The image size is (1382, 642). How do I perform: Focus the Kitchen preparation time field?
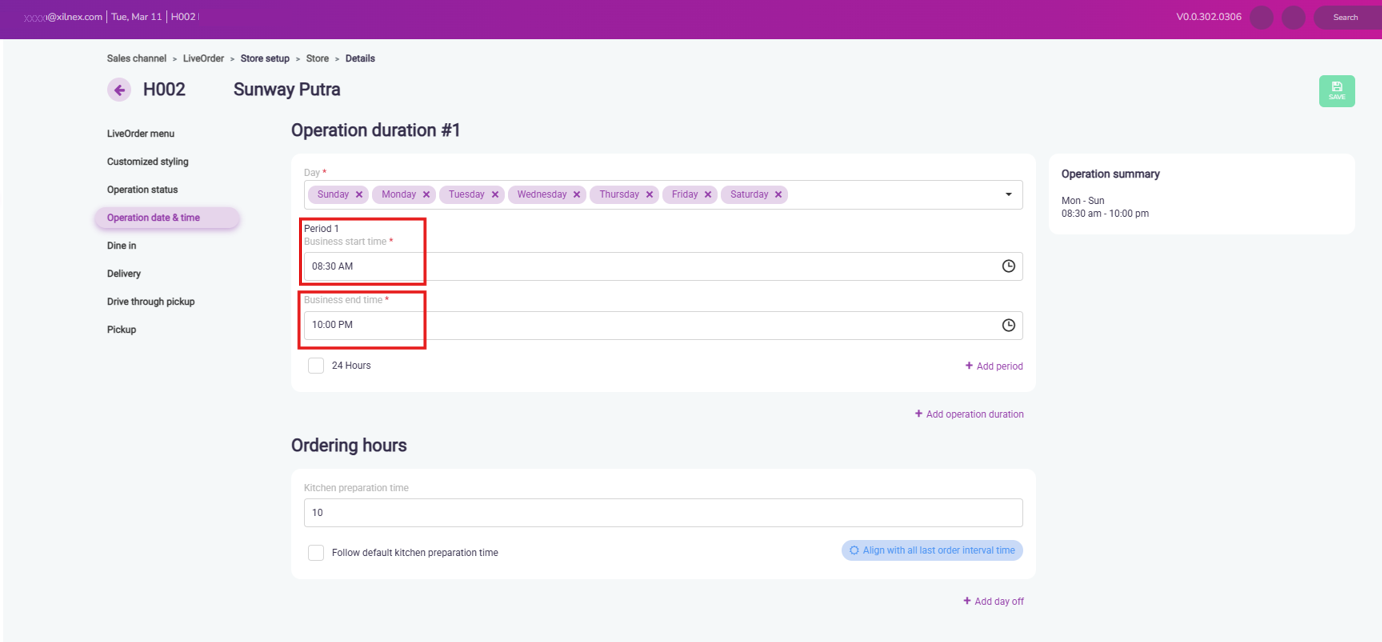pos(662,513)
